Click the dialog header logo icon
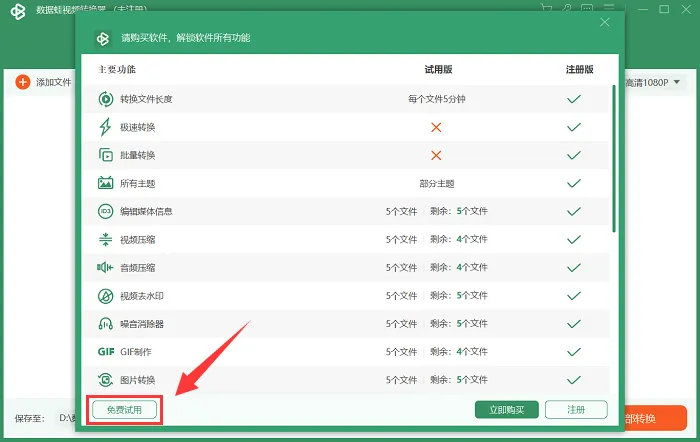Image resolution: width=700 pixels, height=442 pixels. (x=103, y=38)
